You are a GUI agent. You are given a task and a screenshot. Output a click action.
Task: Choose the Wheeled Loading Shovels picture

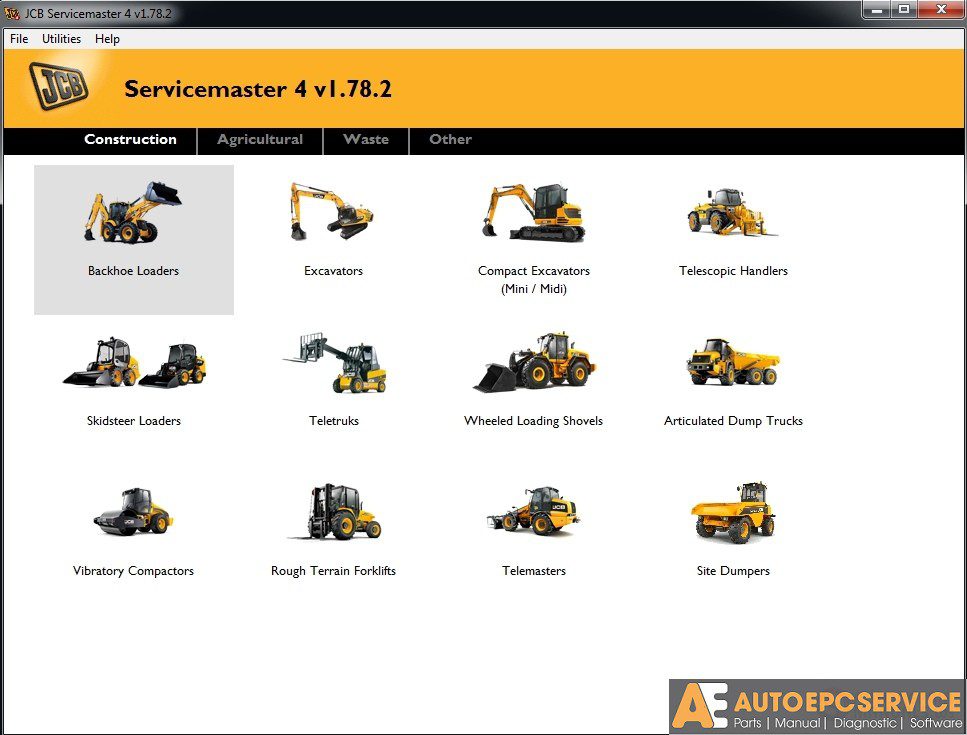[x=534, y=362]
